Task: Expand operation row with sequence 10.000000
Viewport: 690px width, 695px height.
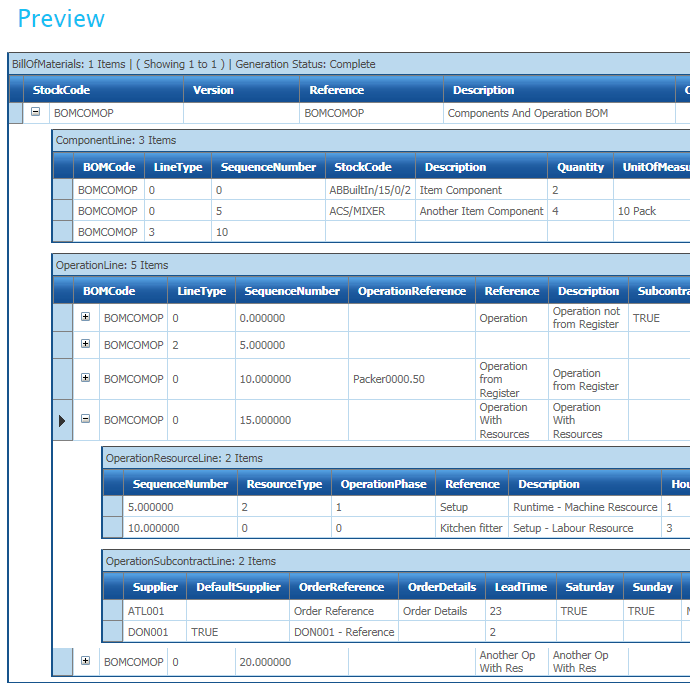Action: pyautogui.click(x=85, y=378)
